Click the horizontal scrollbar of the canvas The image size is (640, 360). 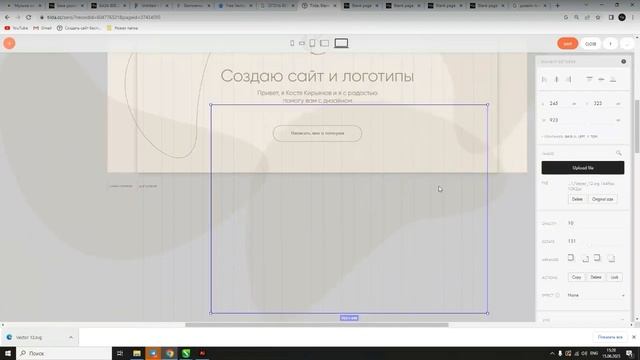click(317, 325)
